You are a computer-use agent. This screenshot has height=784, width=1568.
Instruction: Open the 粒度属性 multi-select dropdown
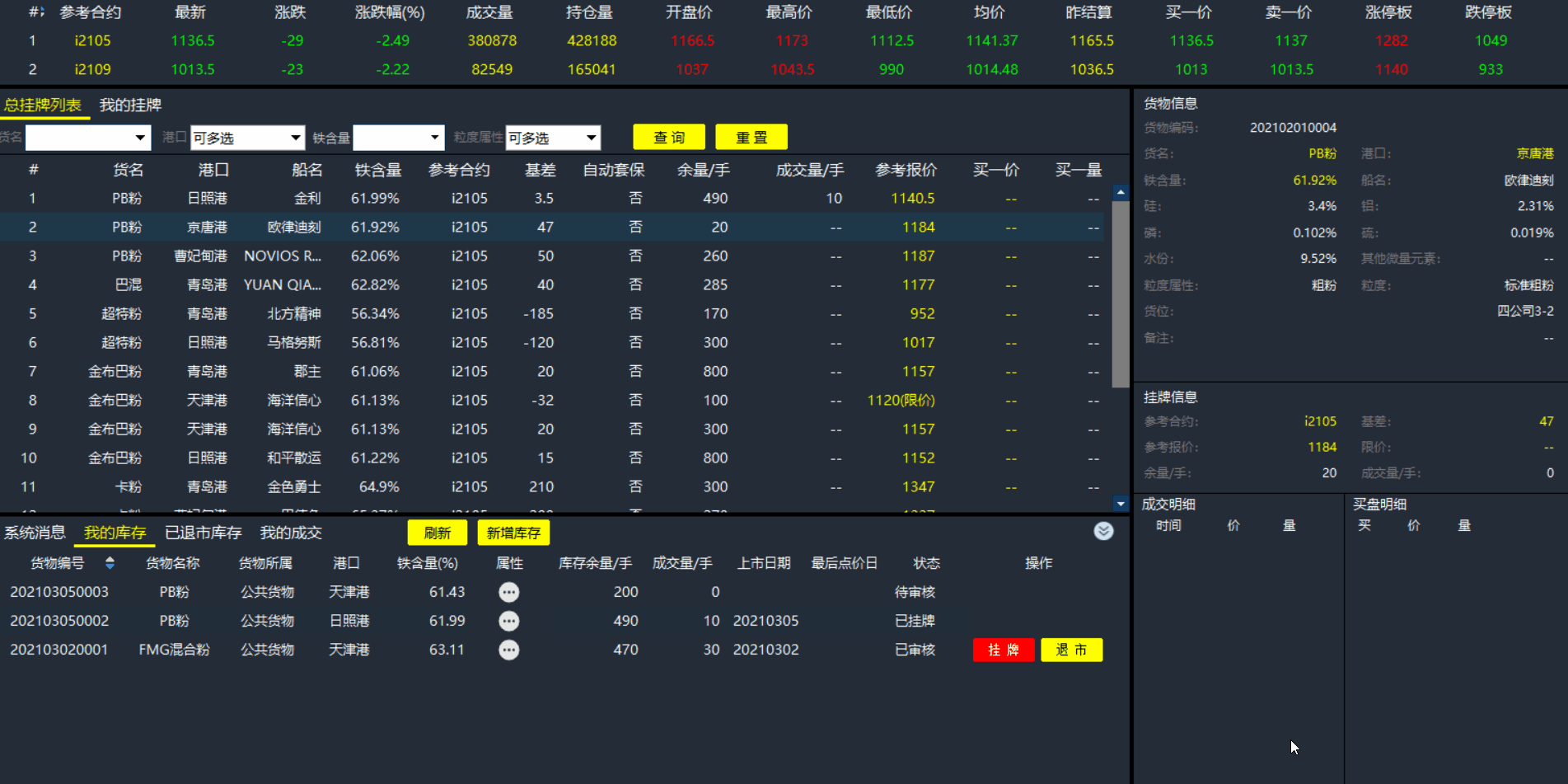click(553, 138)
